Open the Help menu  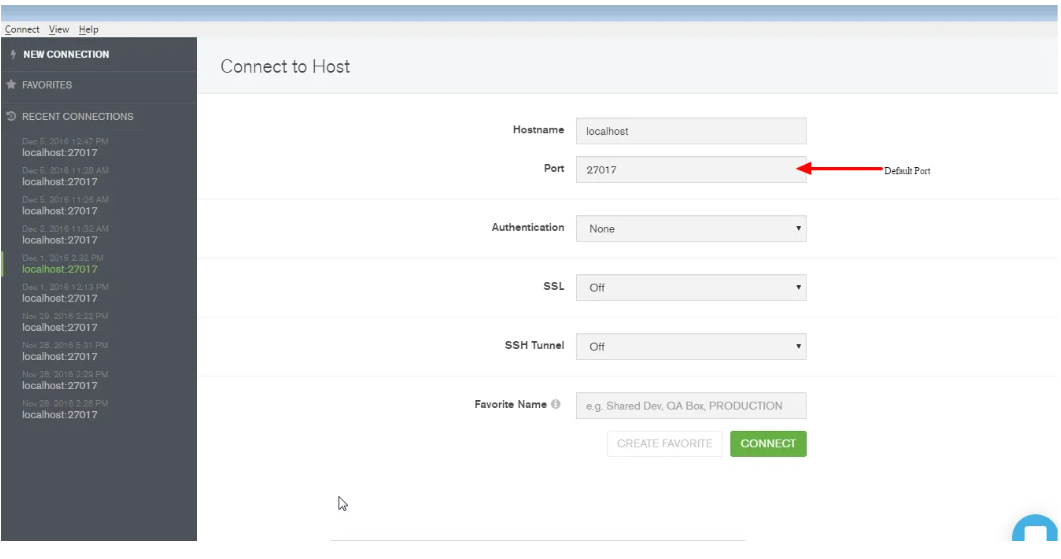[x=89, y=30]
